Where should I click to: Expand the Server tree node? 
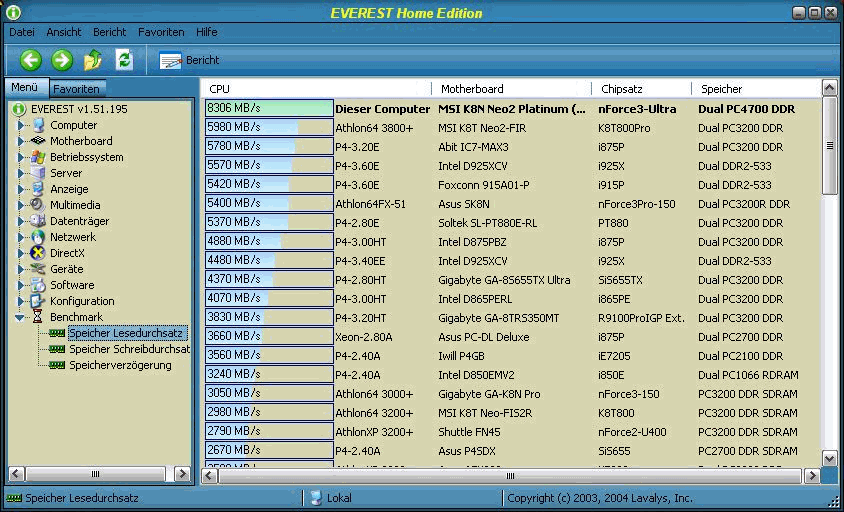coord(21,173)
